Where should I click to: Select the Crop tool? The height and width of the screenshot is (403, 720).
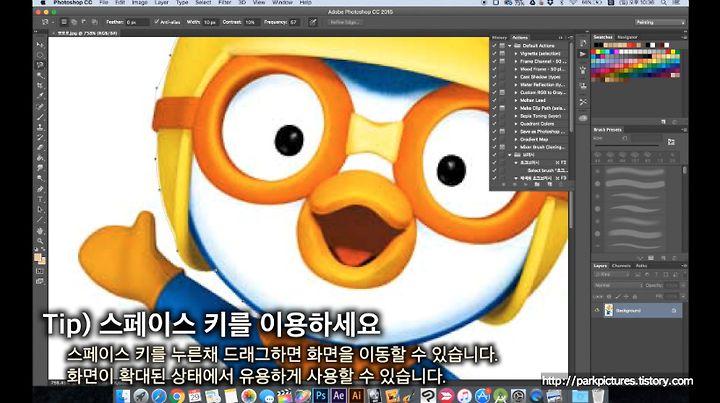[40, 86]
